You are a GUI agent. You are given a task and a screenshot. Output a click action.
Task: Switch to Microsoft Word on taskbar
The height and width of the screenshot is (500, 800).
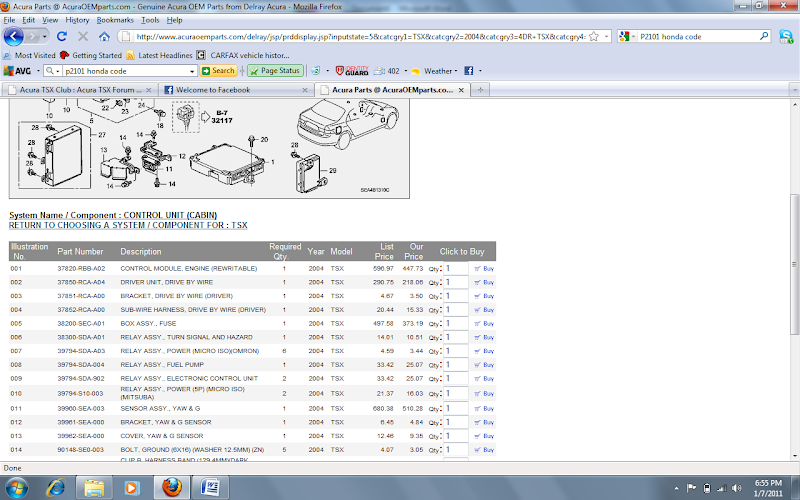210,488
